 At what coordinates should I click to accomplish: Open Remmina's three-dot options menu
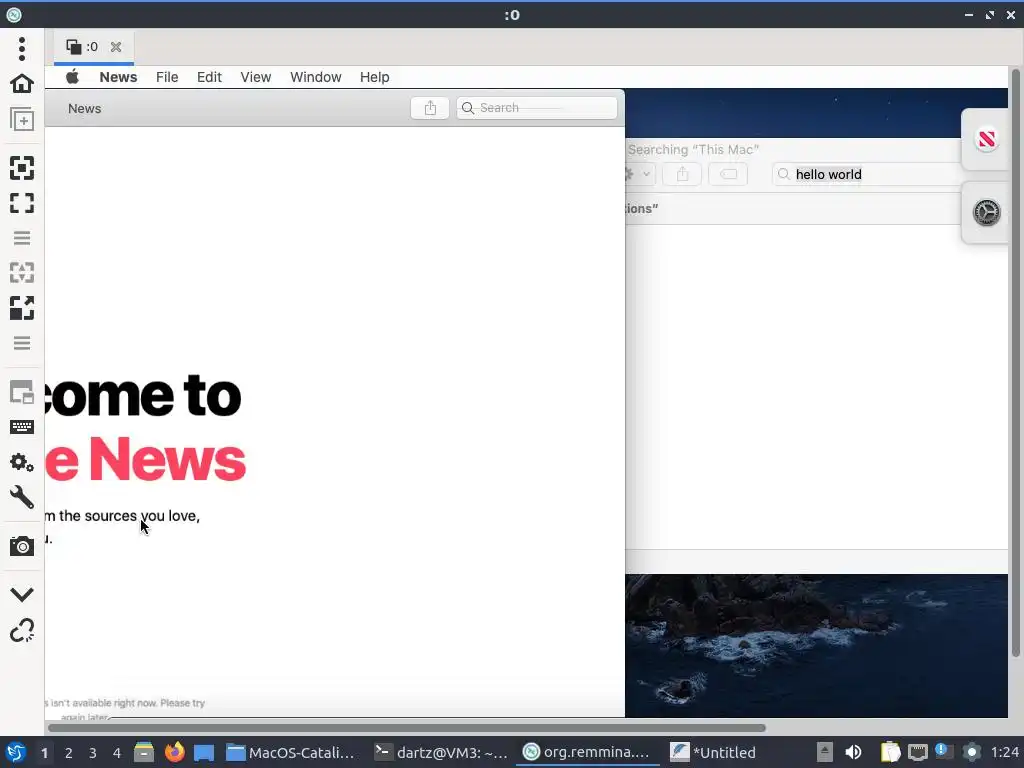tap(22, 48)
